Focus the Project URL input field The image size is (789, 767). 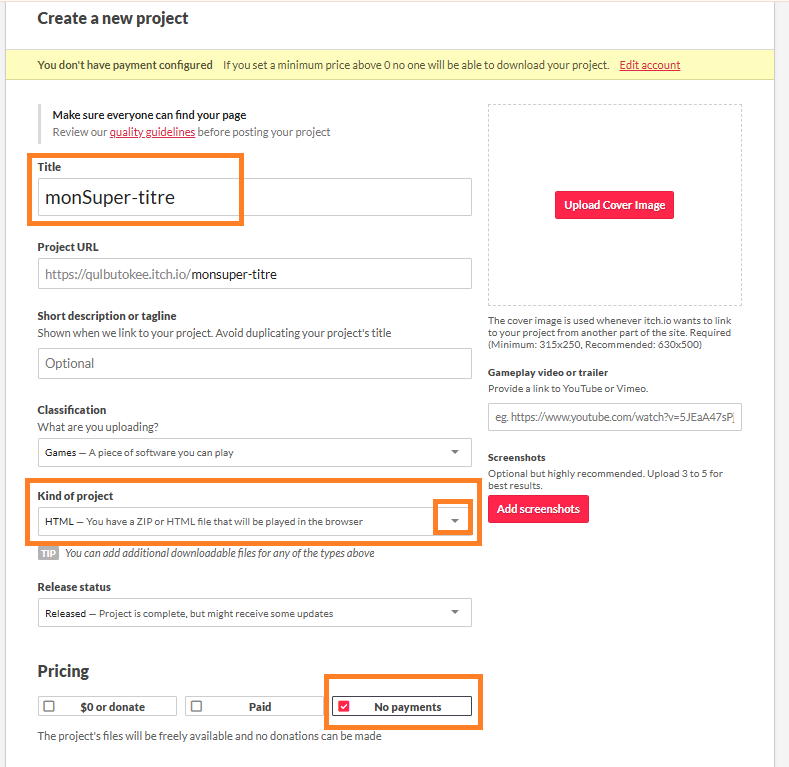point(254,273)
